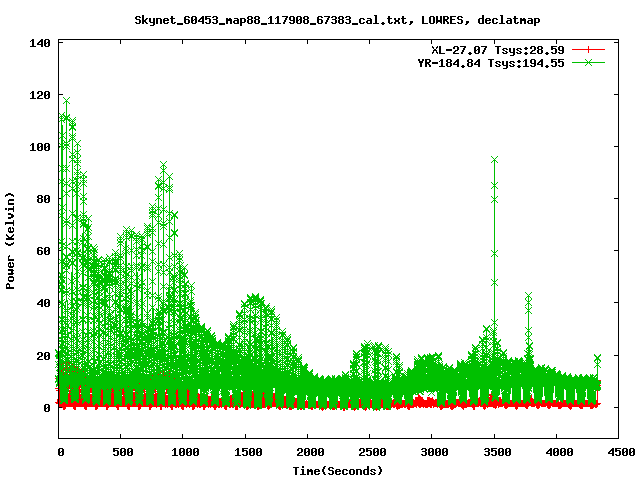
Task: Click the red XL legend line sample
Action: pos(588,50)
